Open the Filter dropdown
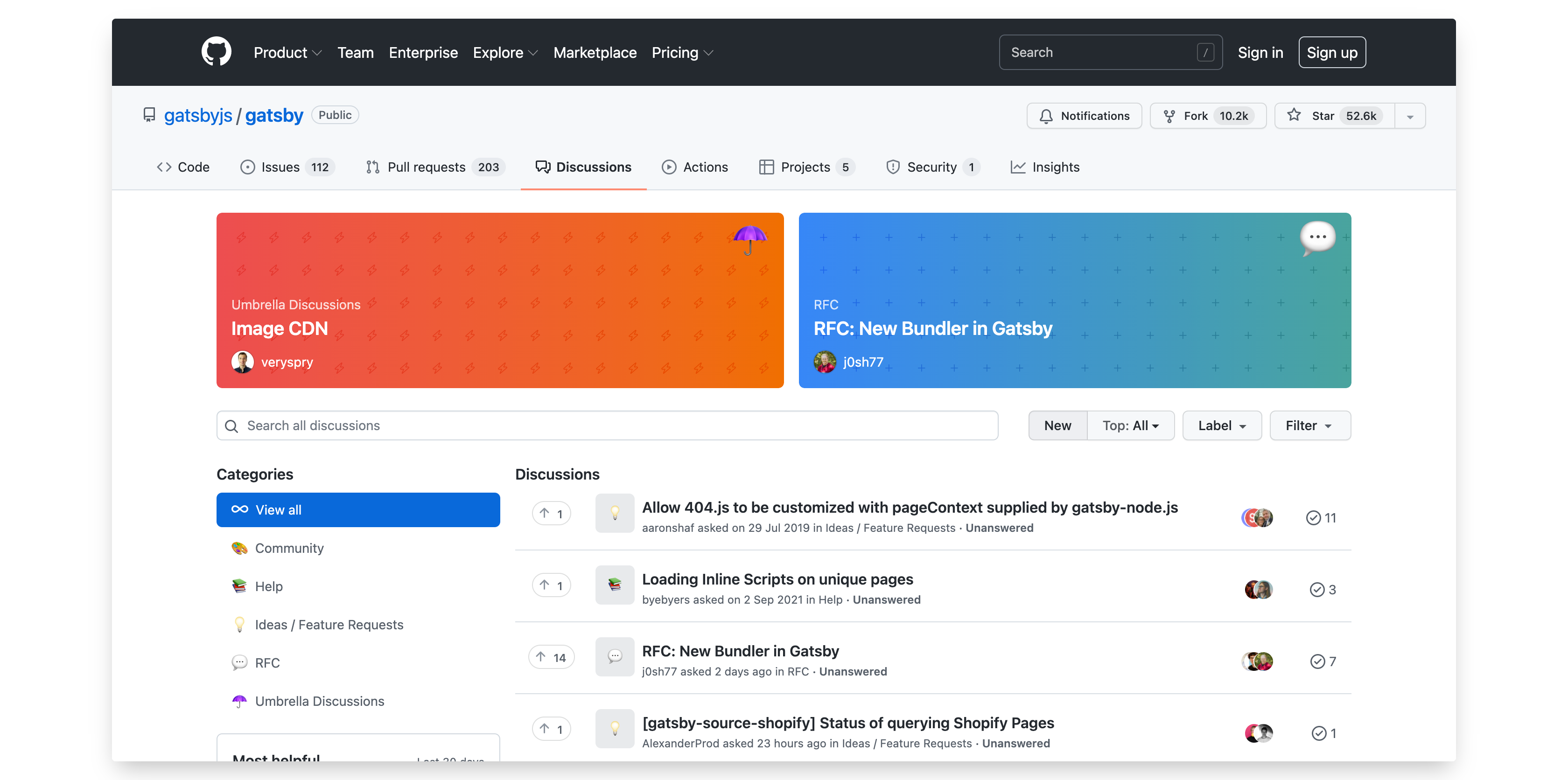 (1310, 425)
